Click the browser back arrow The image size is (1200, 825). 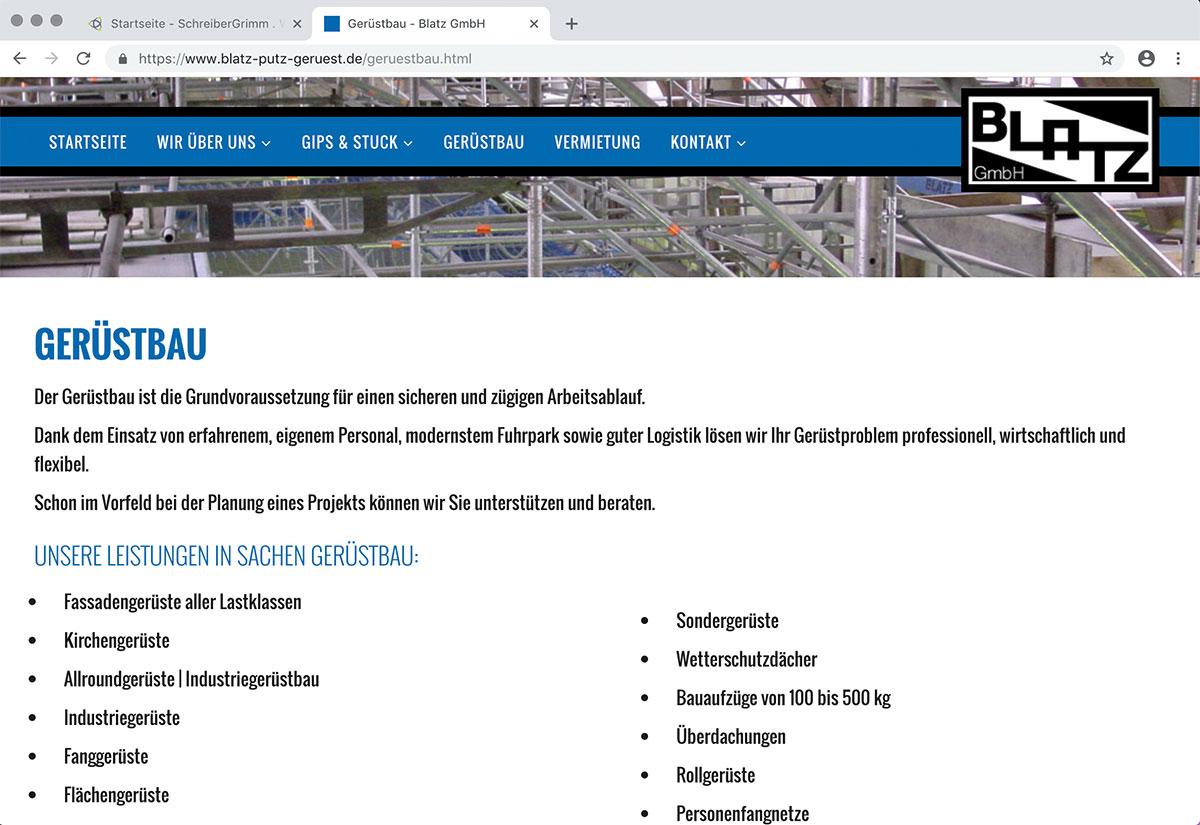point(20,59)
